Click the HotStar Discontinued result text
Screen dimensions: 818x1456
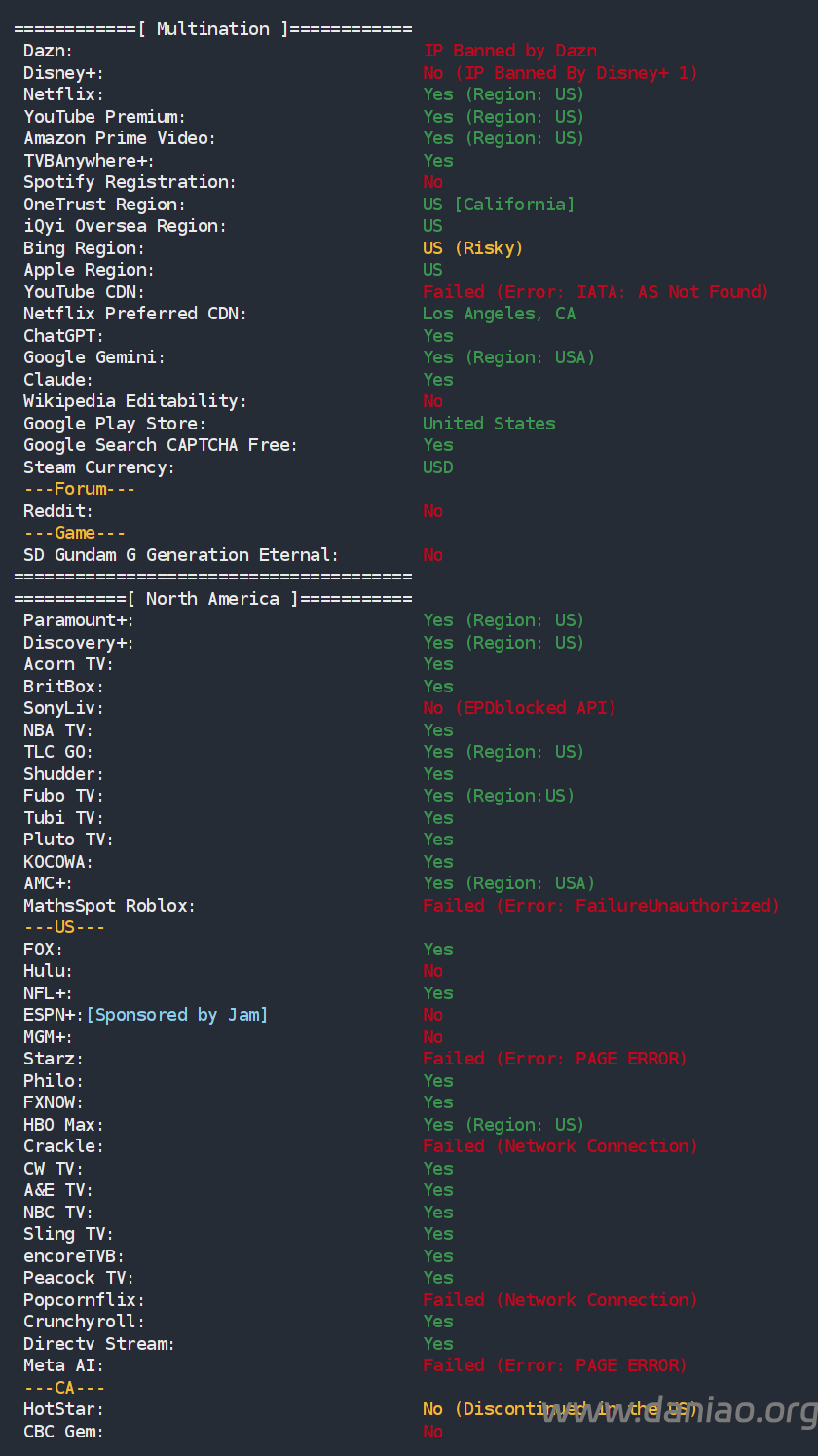pyautogui.click(x=560, y=1409)
